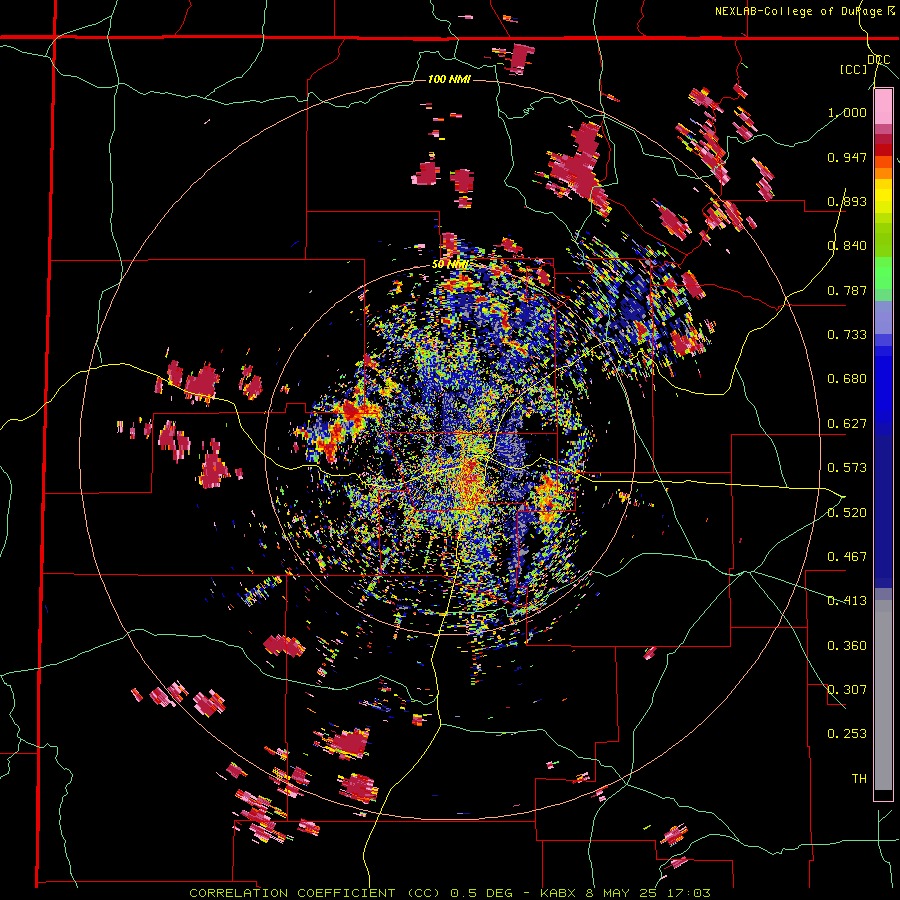Select the 0.253 scale value

pyautogui.click(x=847, y=734)
